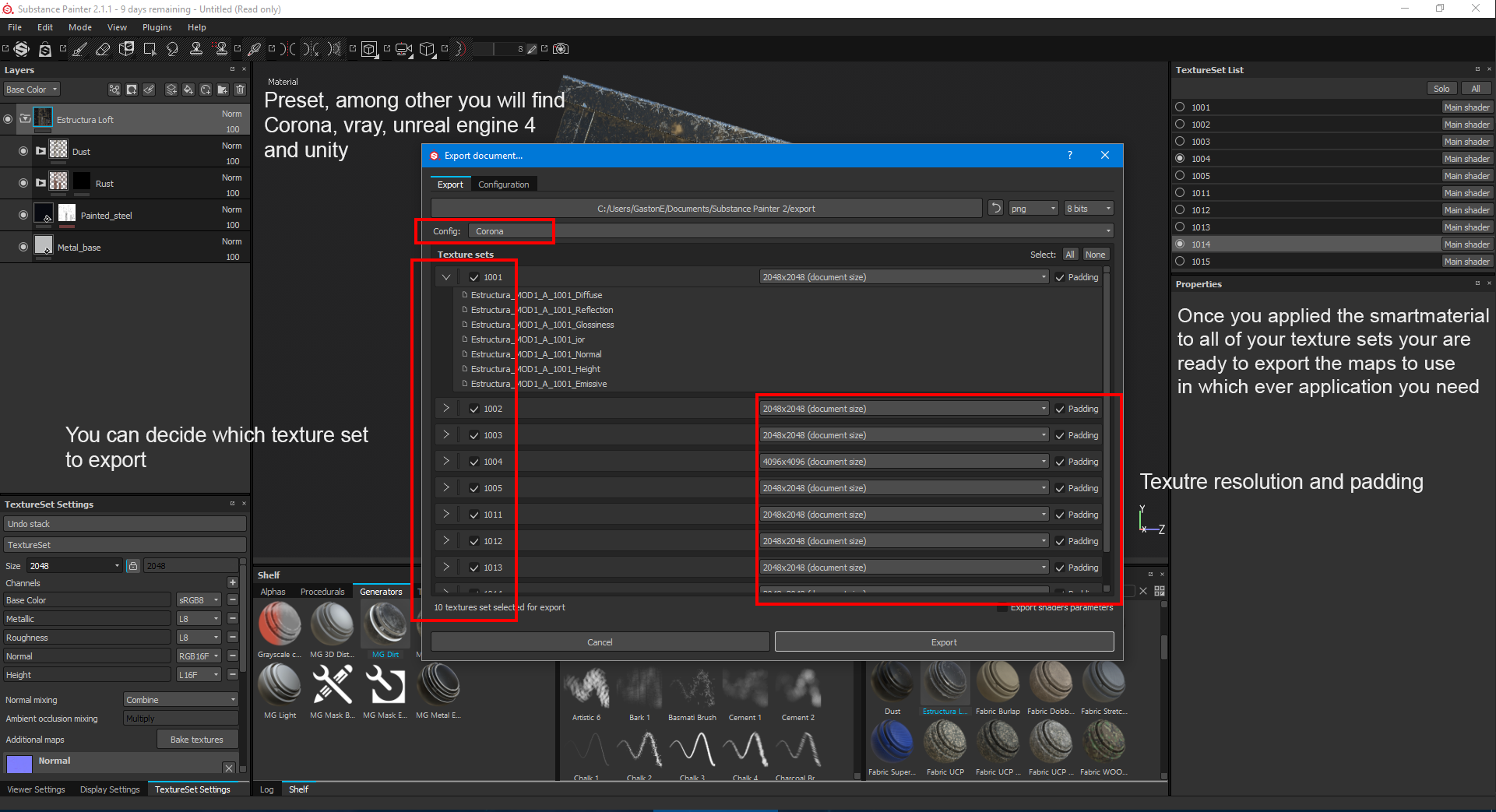Open the 8 bits depth dropdown
Image resolution: width=1496 pixels, height=812 pixels.
(x=1089, y=208)
